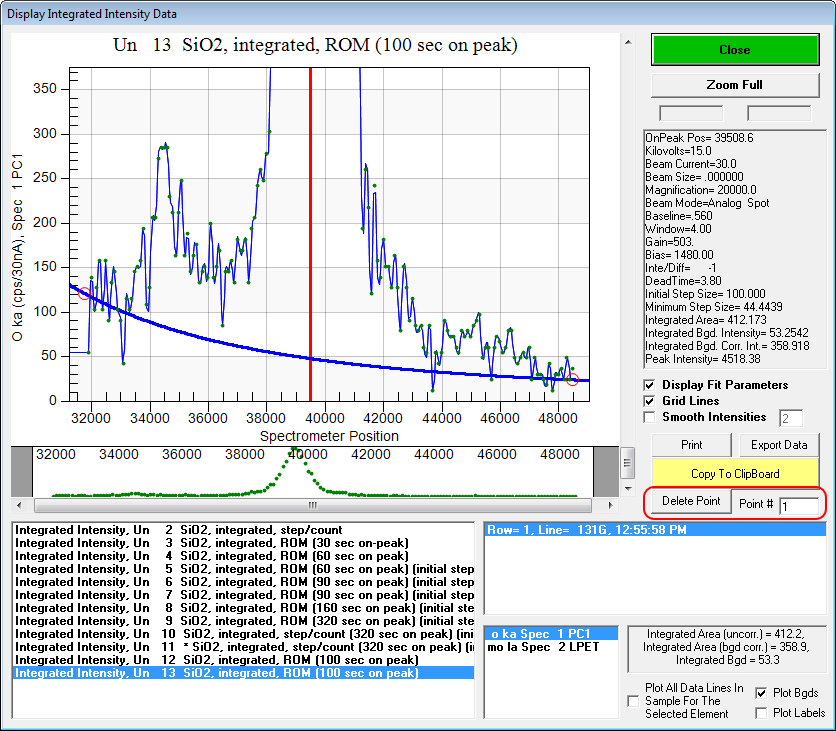Click the yellow Copy To ClipBoard button

coord(735,473)
